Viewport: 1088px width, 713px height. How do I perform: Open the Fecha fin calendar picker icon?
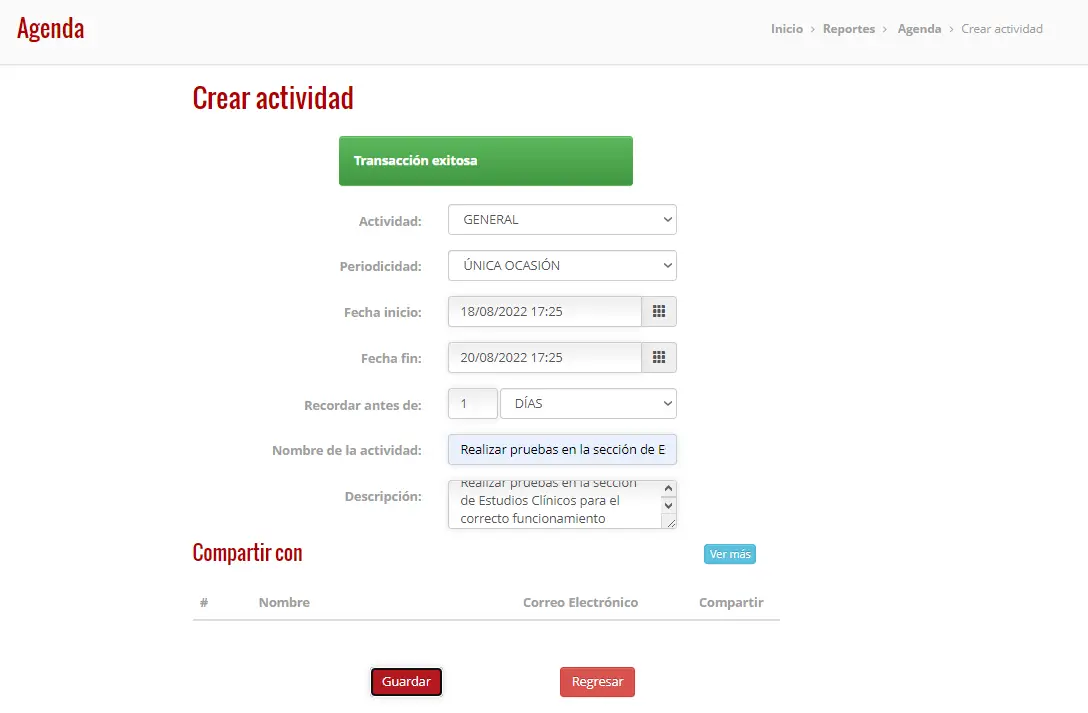tap(658, 357)
